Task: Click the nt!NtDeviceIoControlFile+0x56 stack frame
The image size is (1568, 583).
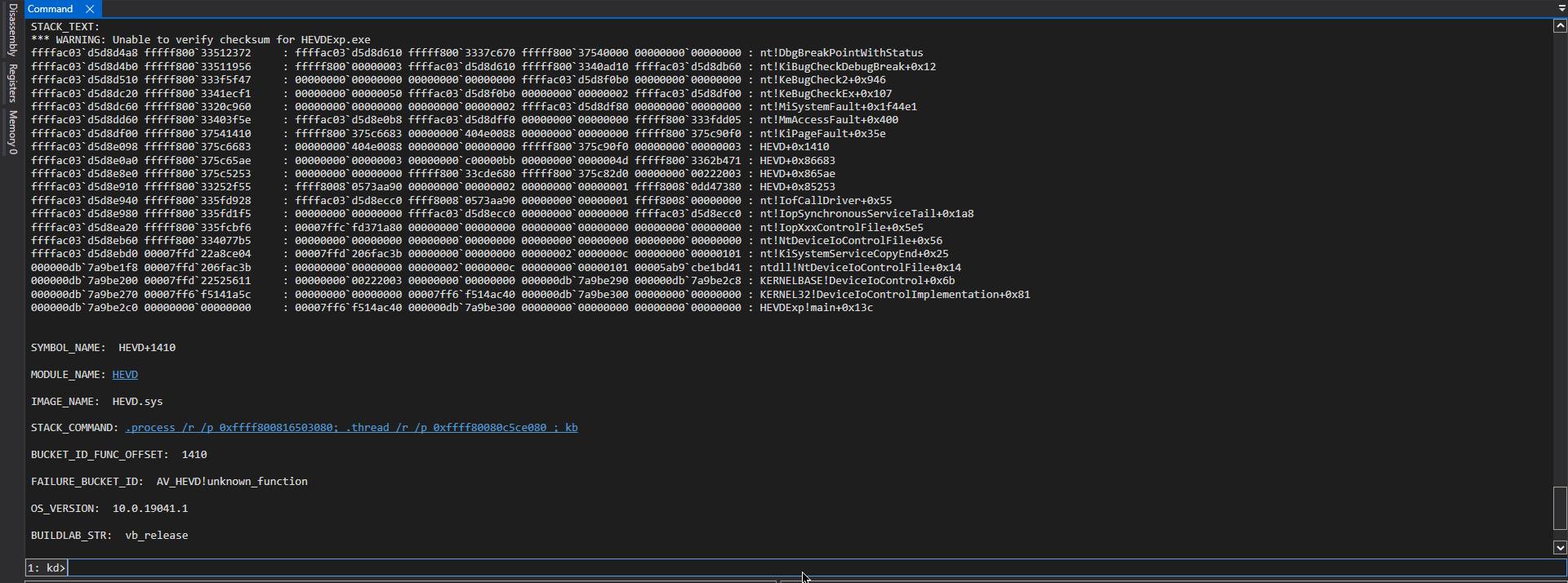Action: 851,241
